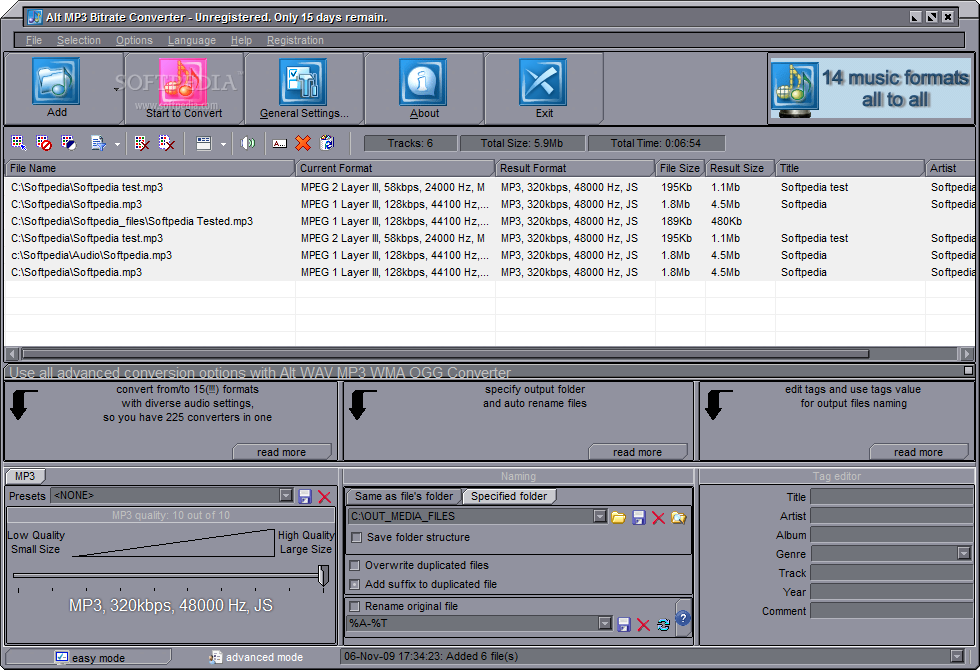Image resolution: width=980 pixels, height=670 pixels.
Task: Click the Exit icon
Action: [x=543, y=82]
